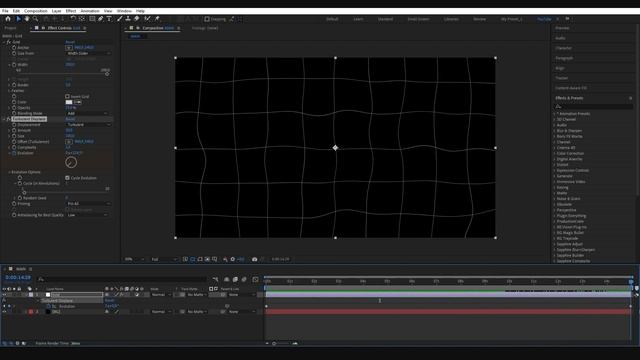Viewport: 640px width, 360px height.
Task: Click the Width slider handle
Action: (107, 74)
